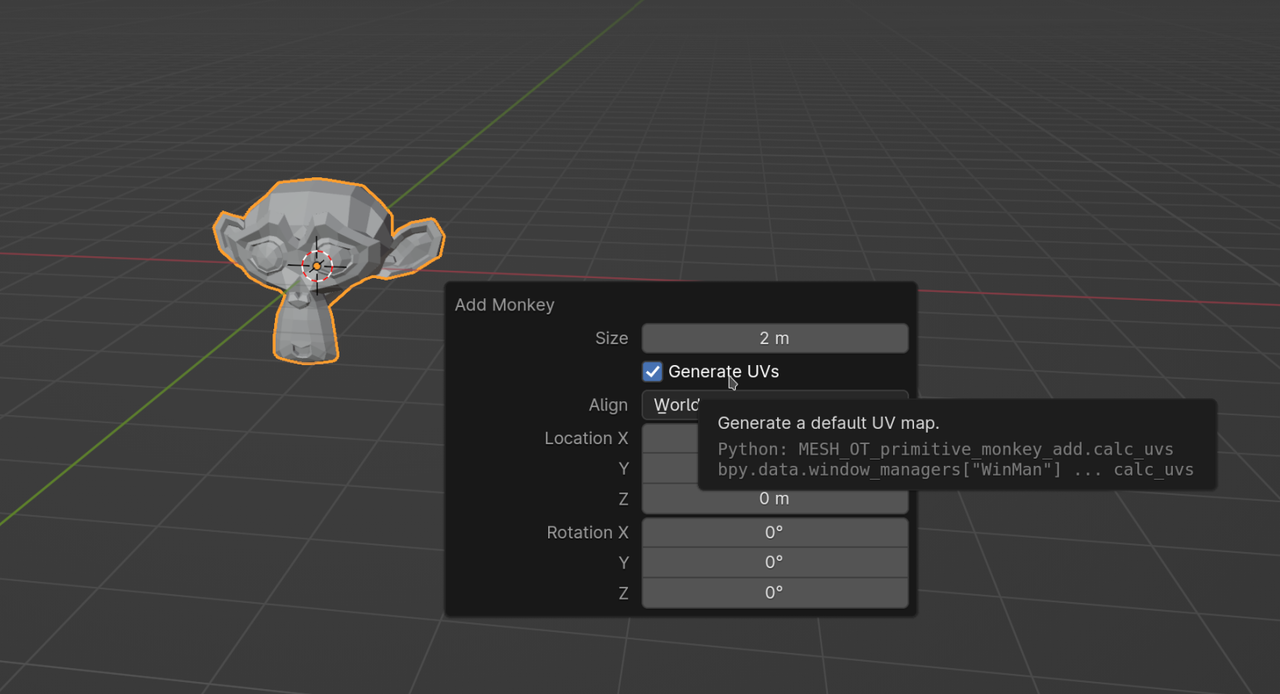Uncheck the Generate UVs checkbox

[652, 372]
